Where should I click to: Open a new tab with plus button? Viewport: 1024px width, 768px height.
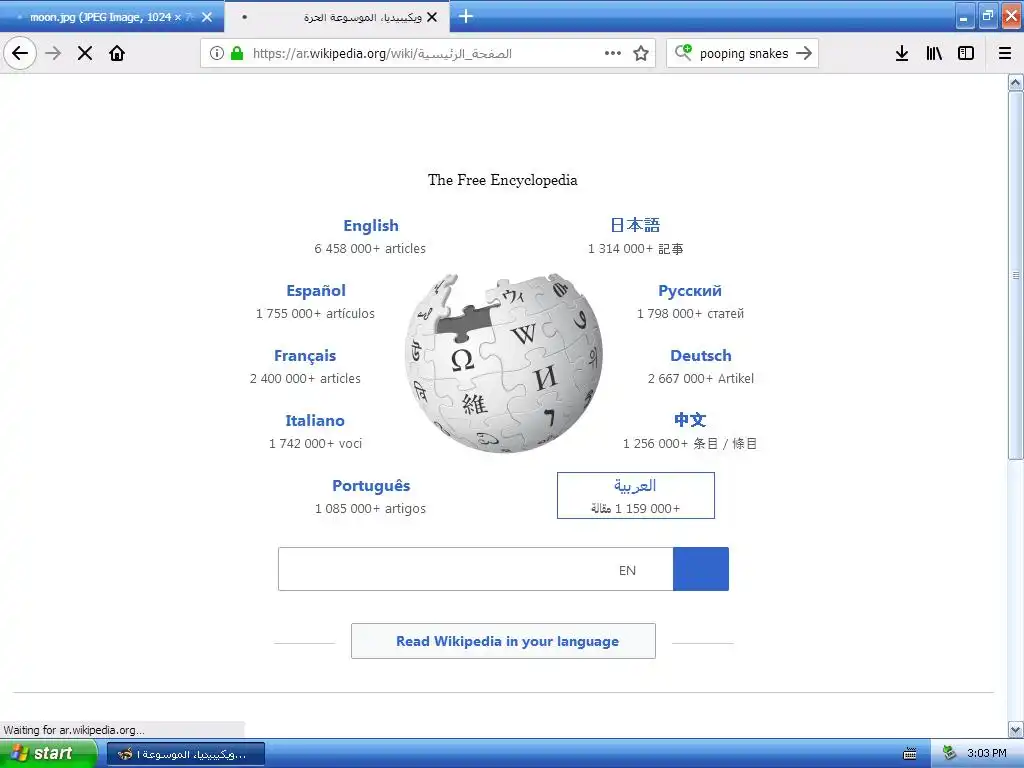click(466, 16)
